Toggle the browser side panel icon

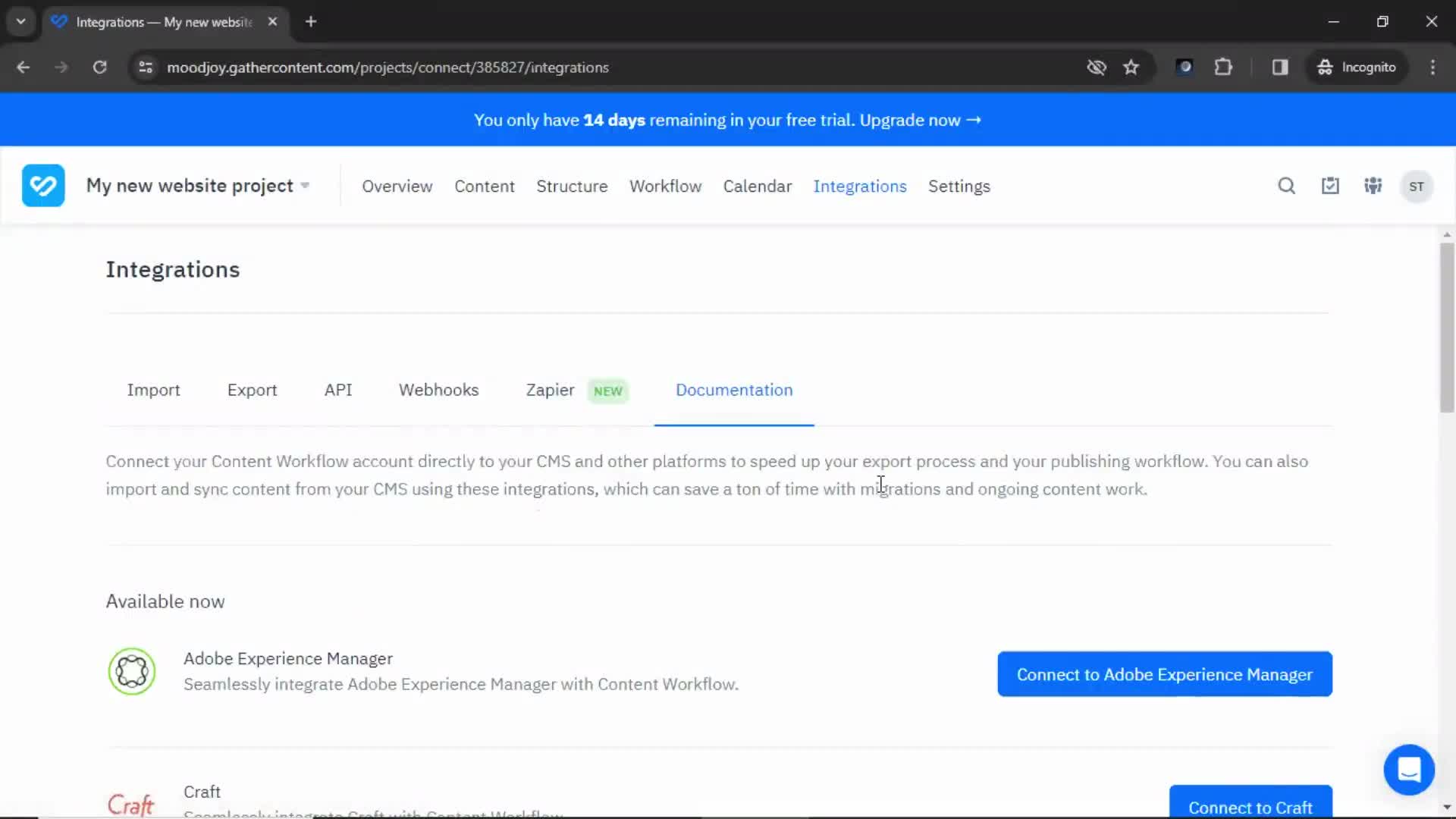point(1280,67)
